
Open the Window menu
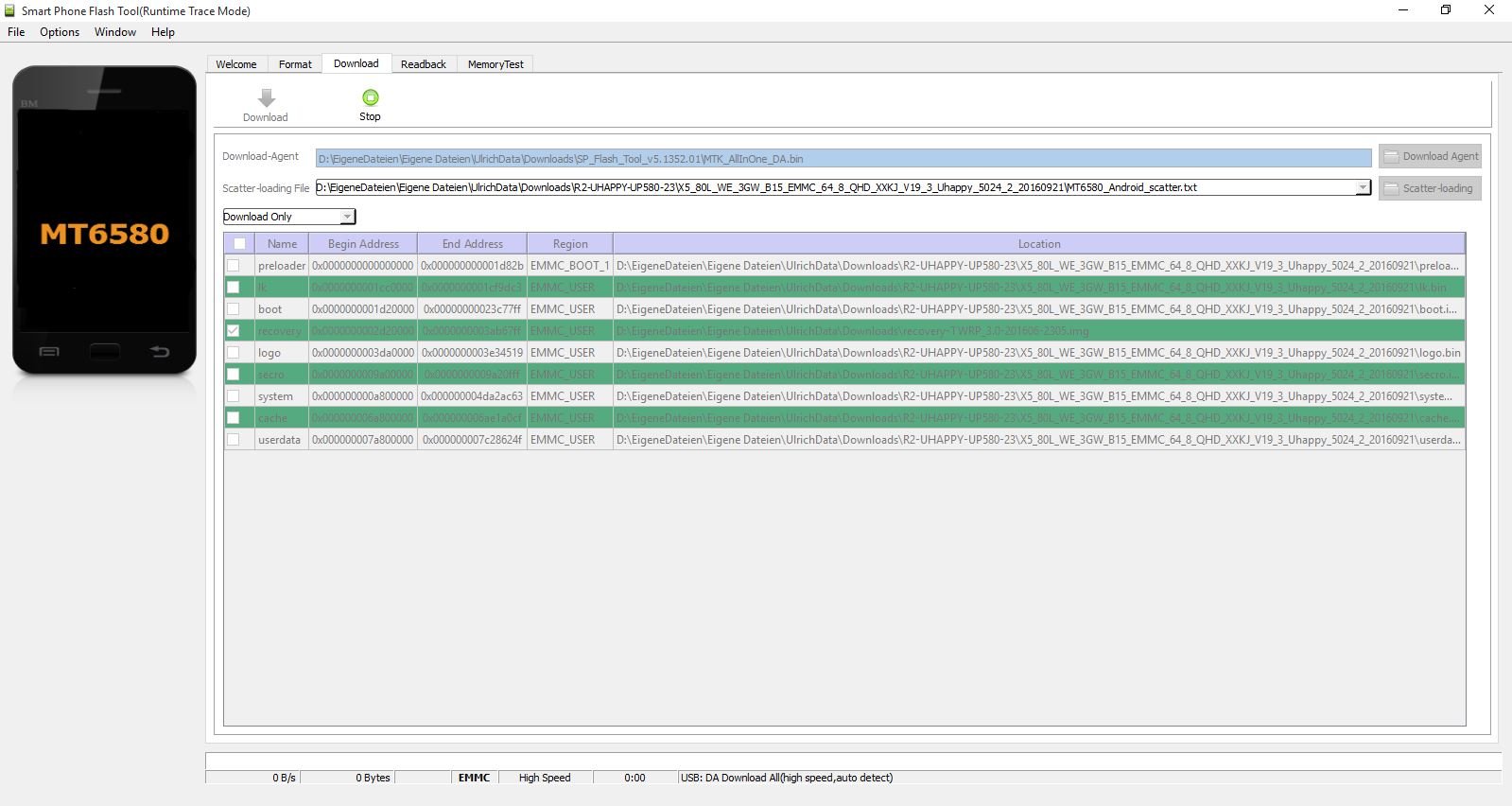pyautogui.click(x=115, y=32)
